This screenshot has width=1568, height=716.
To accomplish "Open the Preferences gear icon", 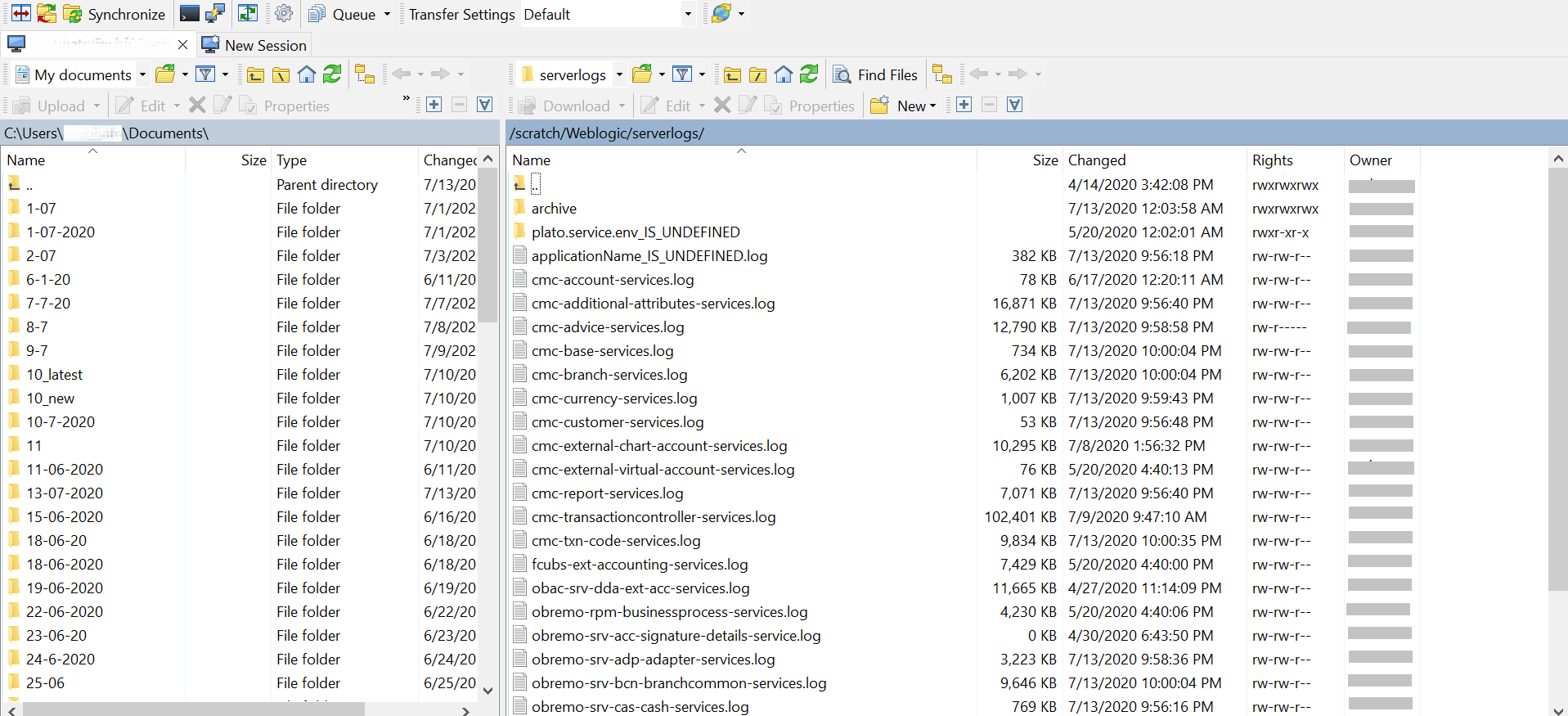I will (284, 14).
